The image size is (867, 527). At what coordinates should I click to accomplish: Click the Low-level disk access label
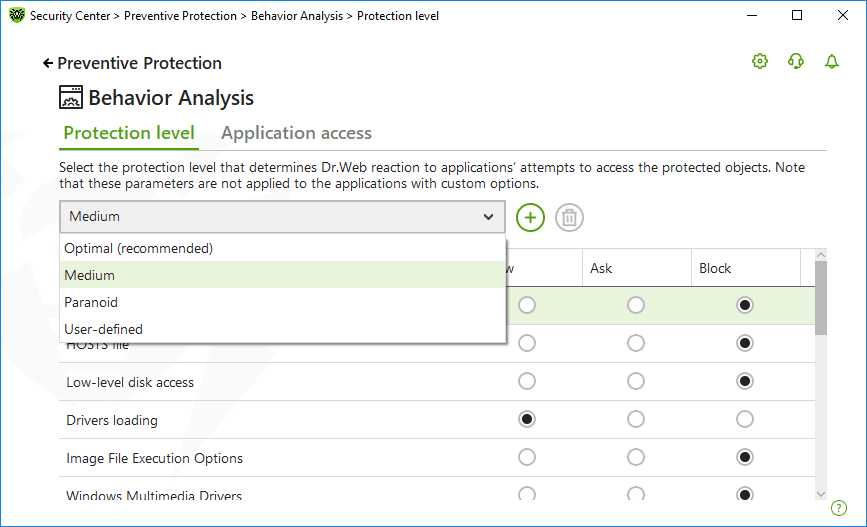(x=130, y=382)
